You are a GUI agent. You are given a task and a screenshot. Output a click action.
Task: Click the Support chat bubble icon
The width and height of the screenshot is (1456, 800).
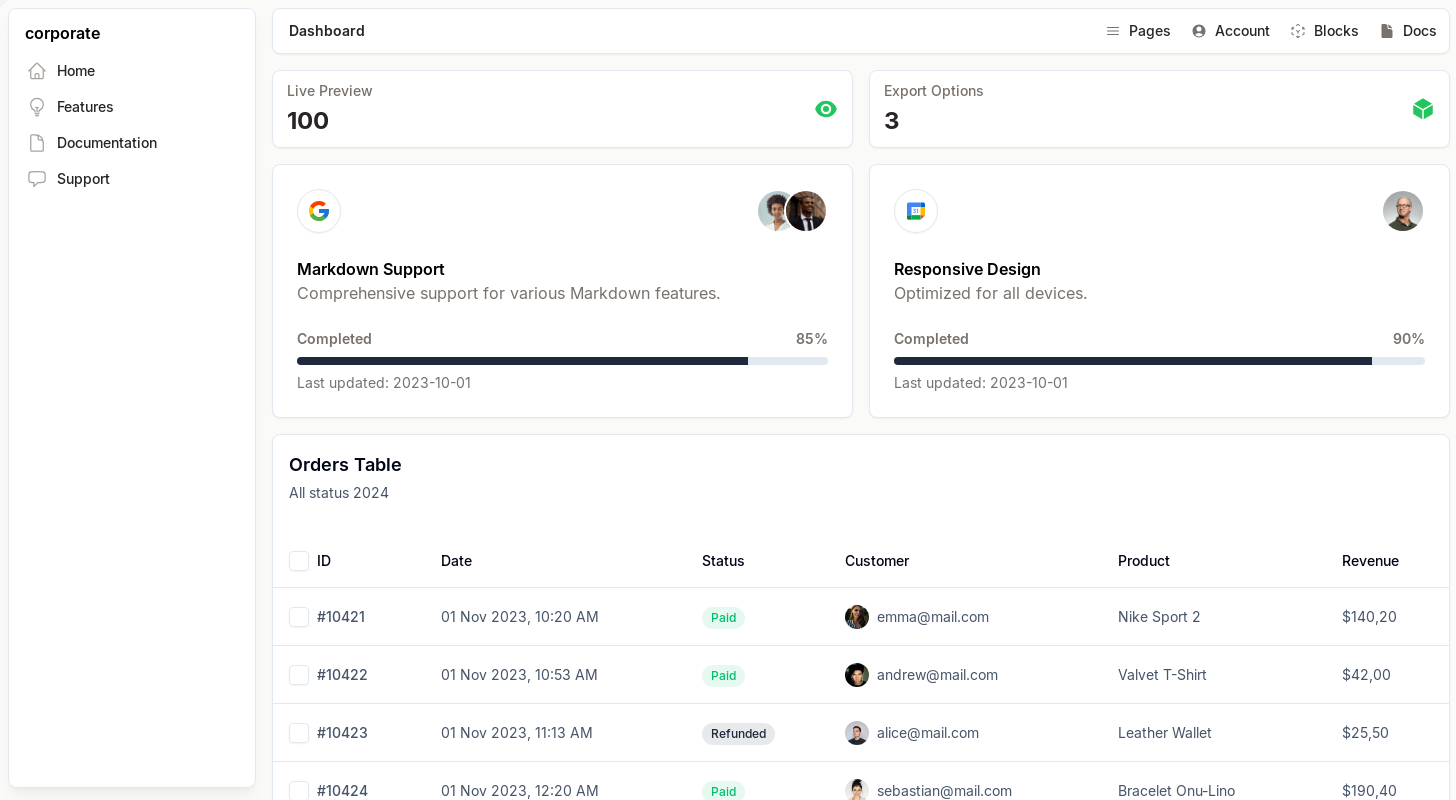coord(37,179)
